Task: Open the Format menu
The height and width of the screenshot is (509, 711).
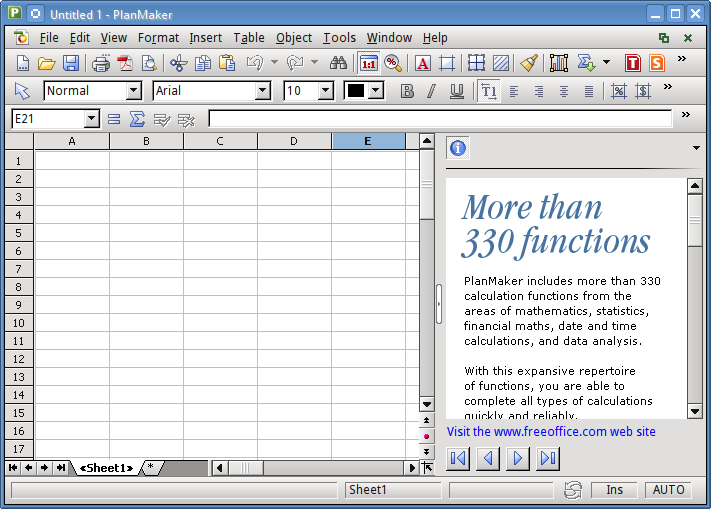Action: click(158, 38)
